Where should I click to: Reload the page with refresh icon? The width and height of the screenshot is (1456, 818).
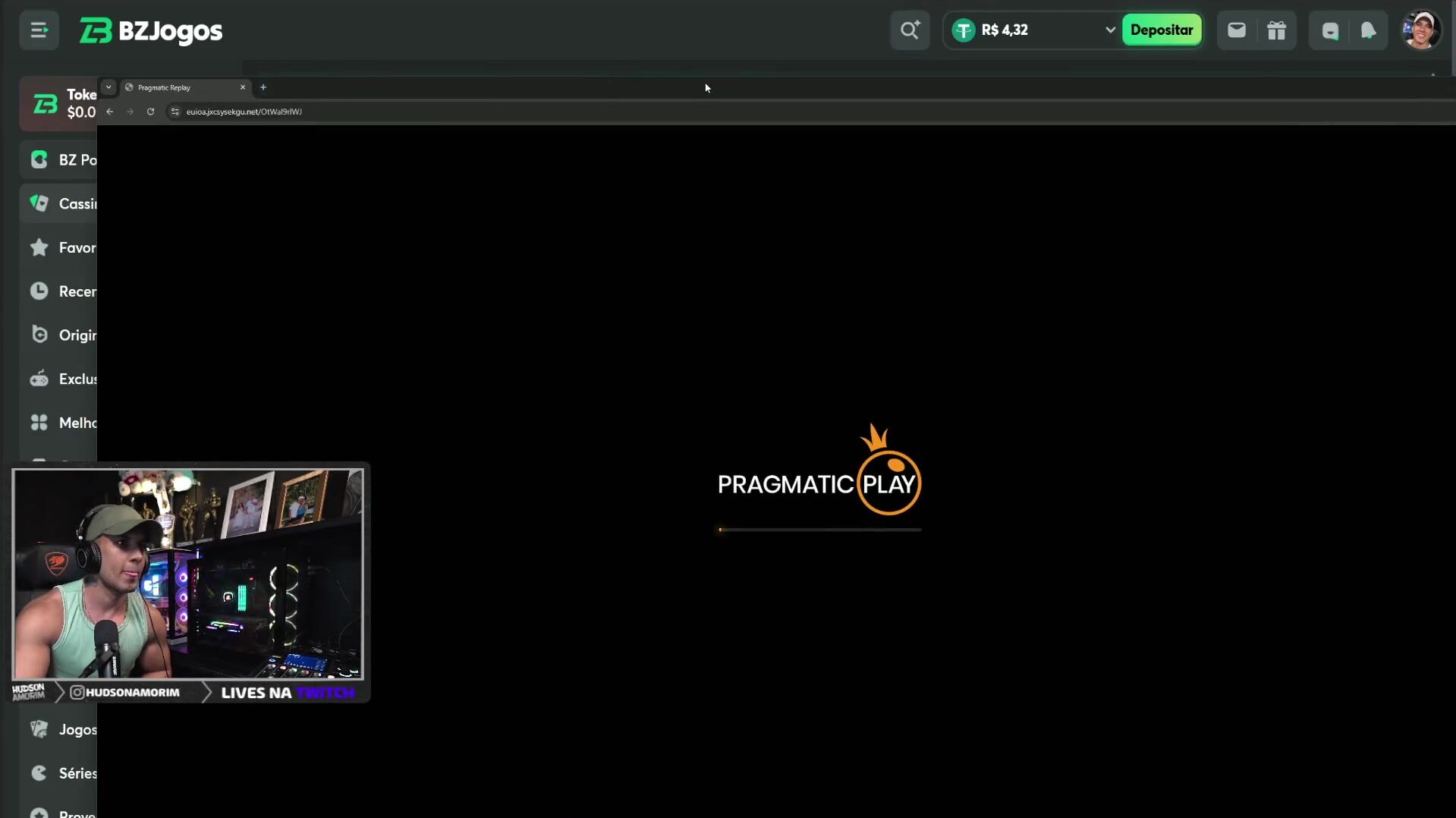point(151,112)
